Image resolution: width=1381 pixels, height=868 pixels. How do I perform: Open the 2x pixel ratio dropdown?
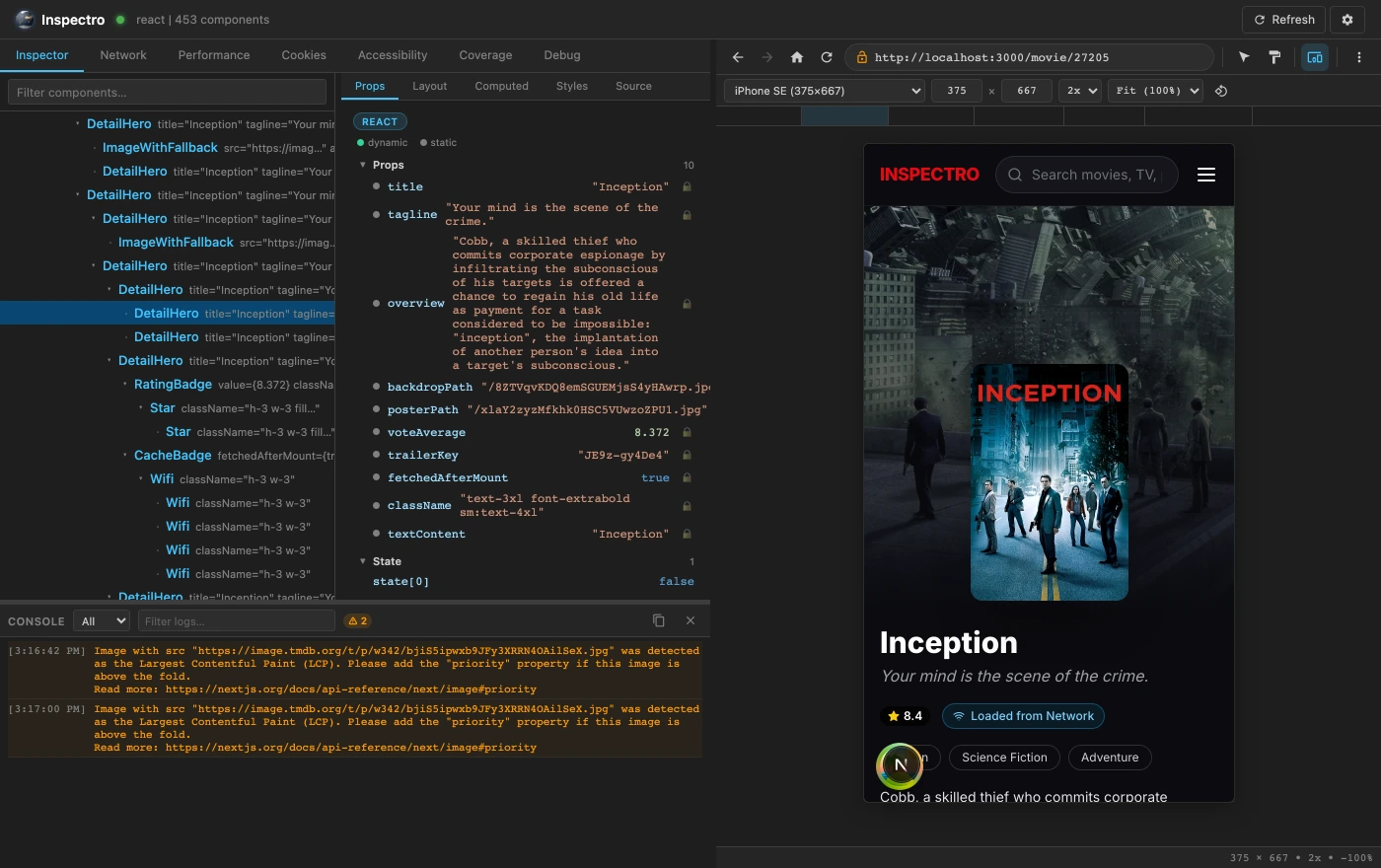1080,91
